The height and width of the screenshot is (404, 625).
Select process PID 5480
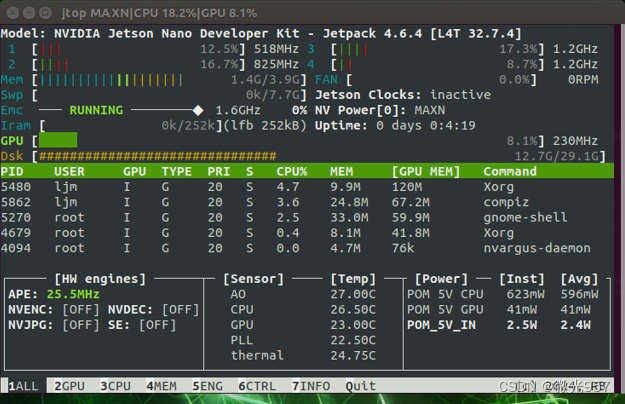coord(16,187)
